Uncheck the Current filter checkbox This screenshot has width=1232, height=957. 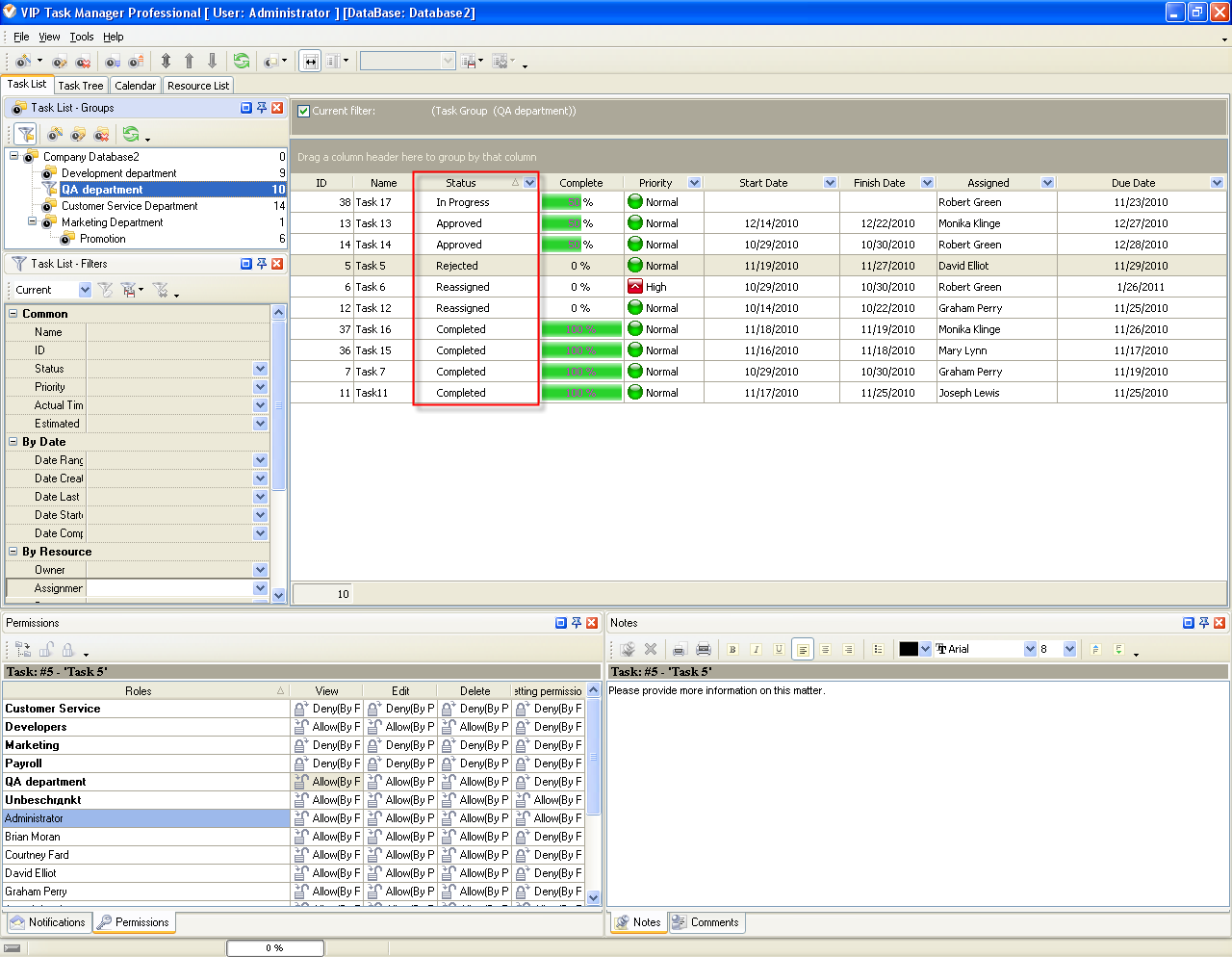click(303, 111)
